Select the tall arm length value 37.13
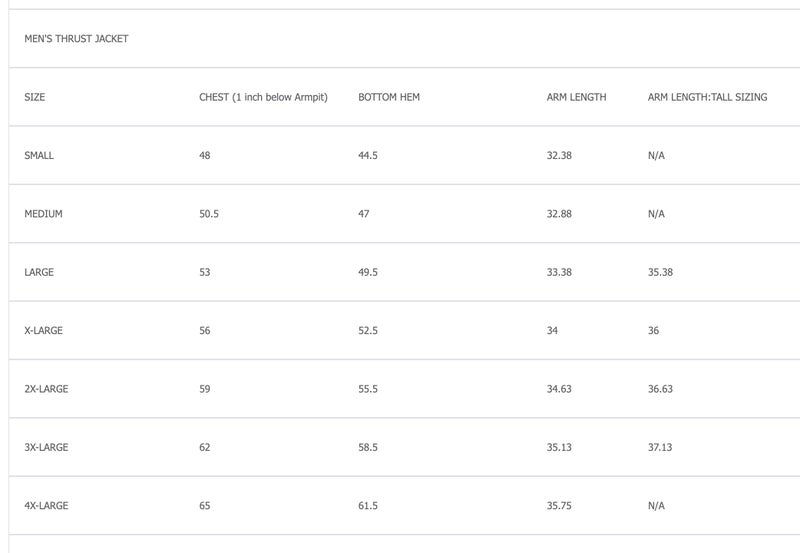The width and height of the screenshot is (800, 553). coord(660,447)
